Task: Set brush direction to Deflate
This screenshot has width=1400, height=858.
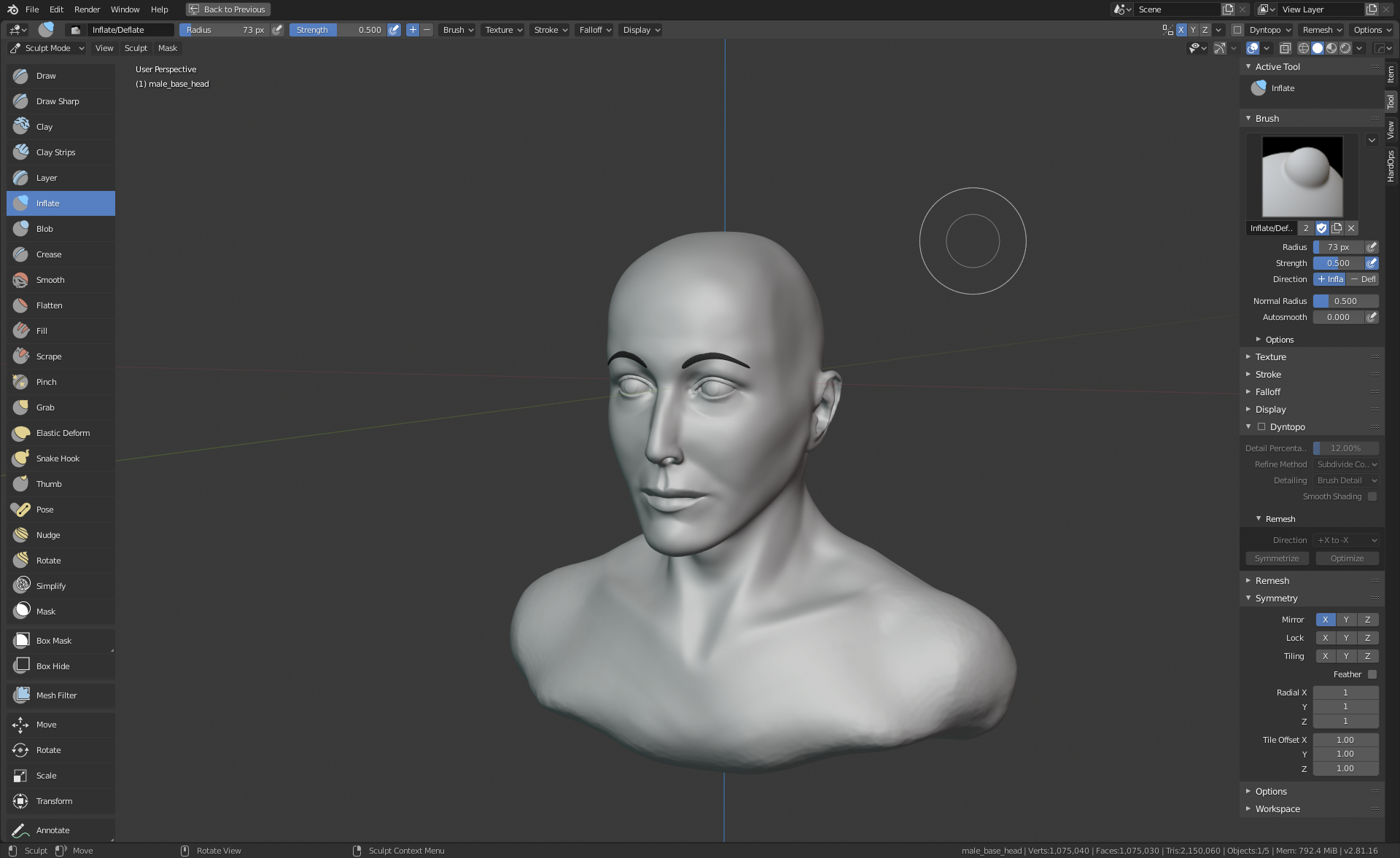Action: [x=1362, y=279]
